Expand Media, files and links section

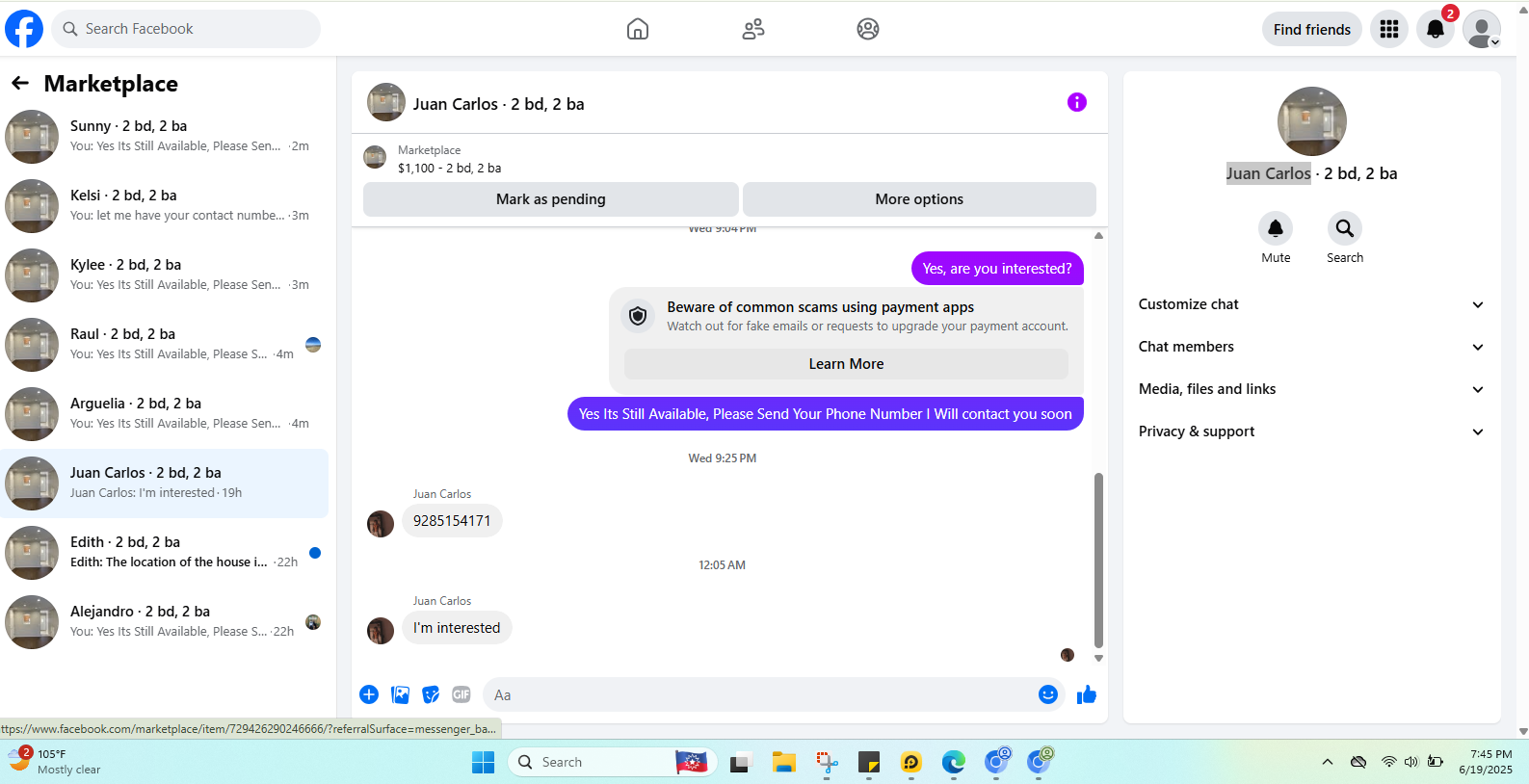coord(1311,389)
